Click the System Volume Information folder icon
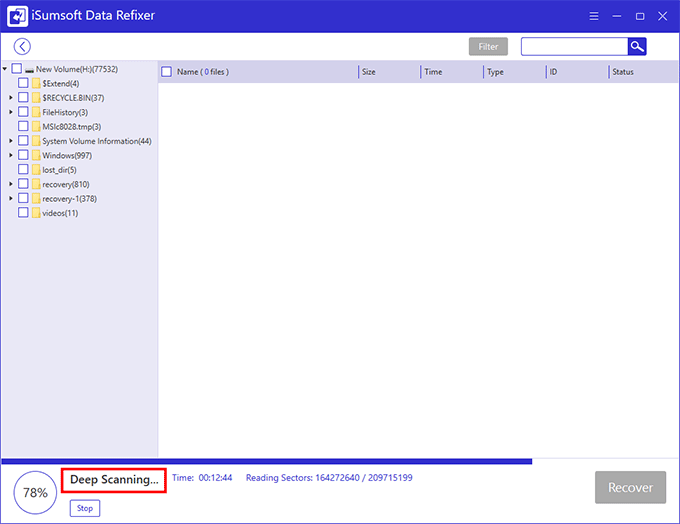This screenshot has width=680, height=524. [x=36, y=141]
